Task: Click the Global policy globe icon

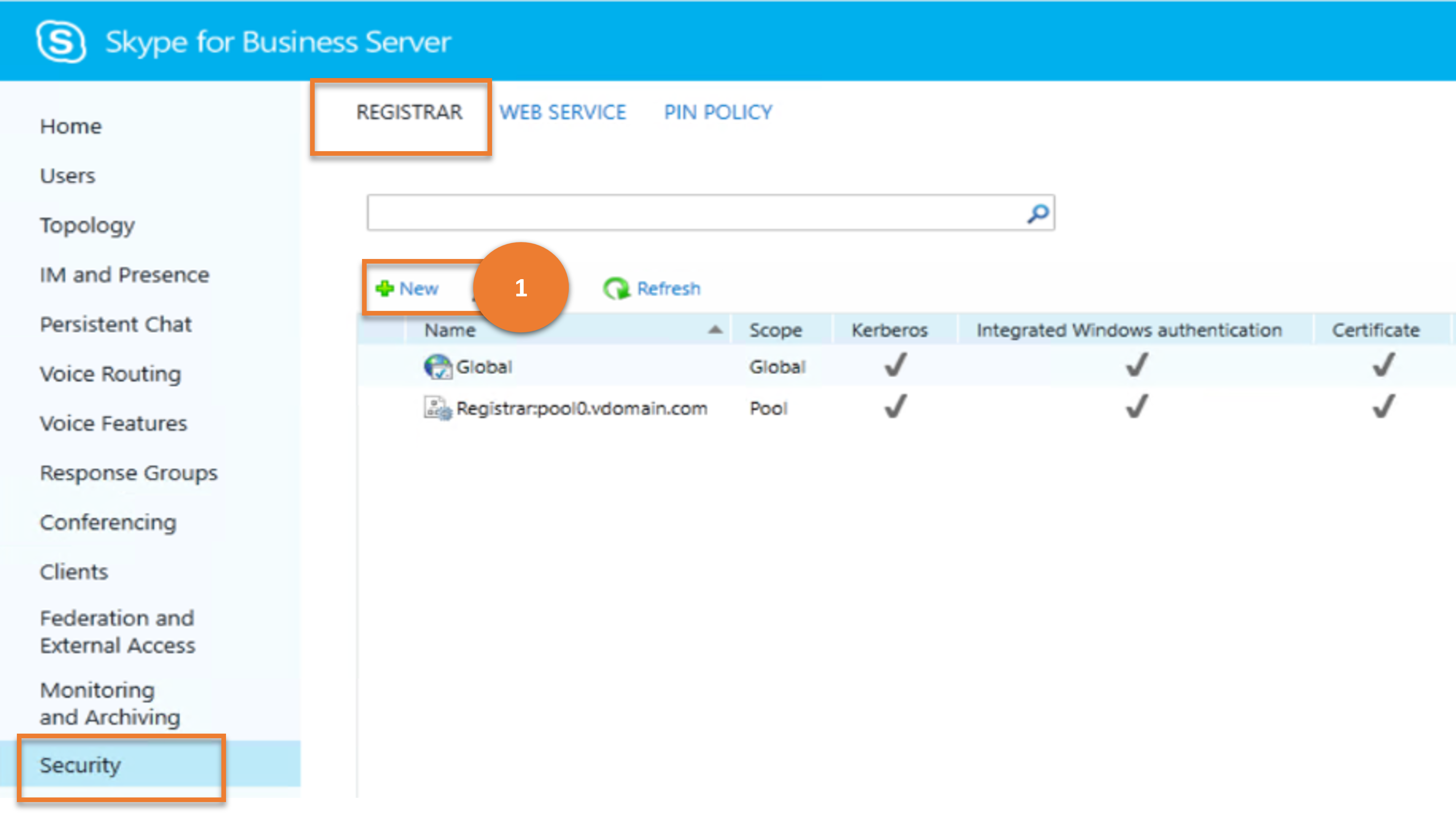Action: coord(437,367)
